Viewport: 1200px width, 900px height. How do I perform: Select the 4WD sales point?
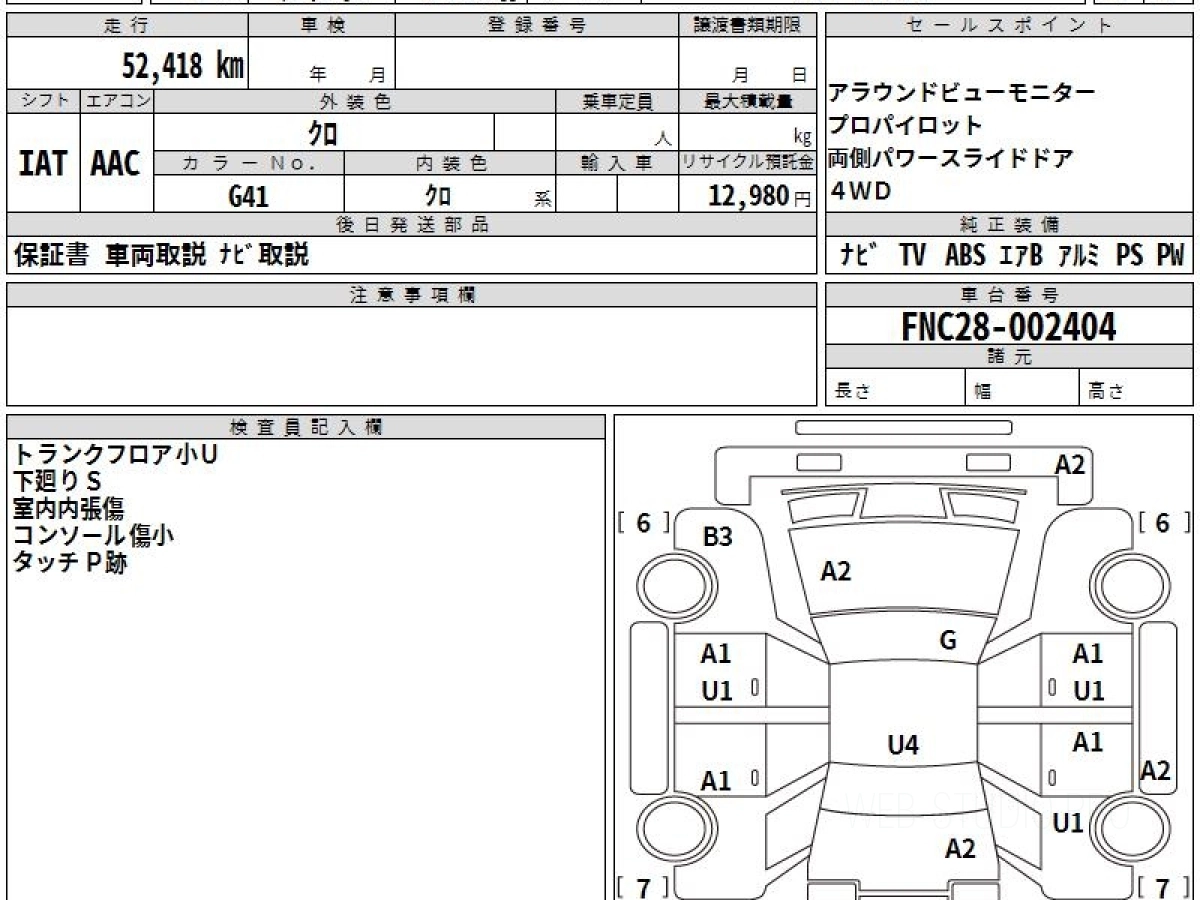(x=860, y=192)
